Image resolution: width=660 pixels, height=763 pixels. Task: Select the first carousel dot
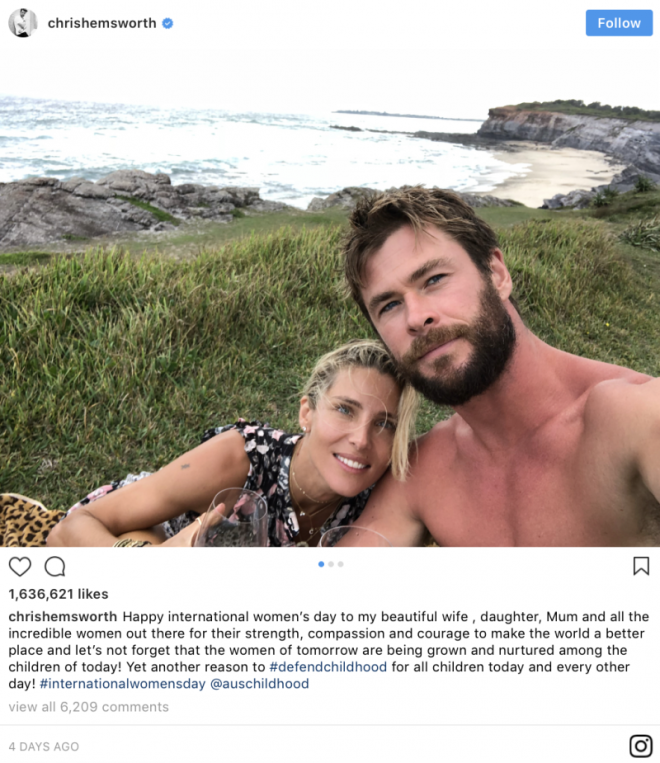321,564
